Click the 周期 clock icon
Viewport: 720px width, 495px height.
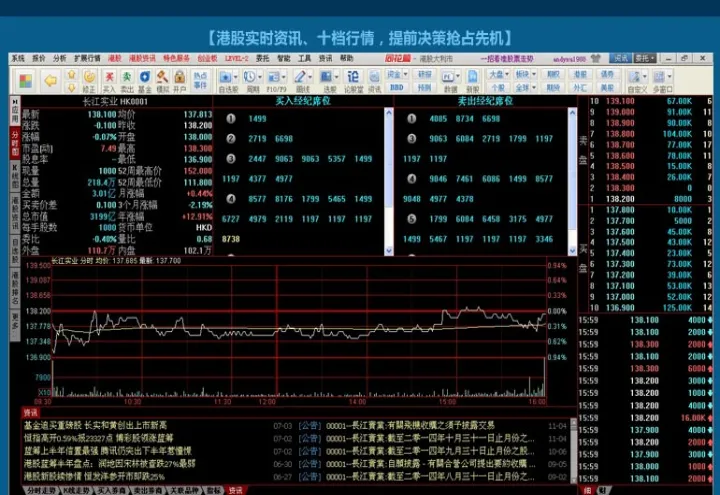point(249,77)
